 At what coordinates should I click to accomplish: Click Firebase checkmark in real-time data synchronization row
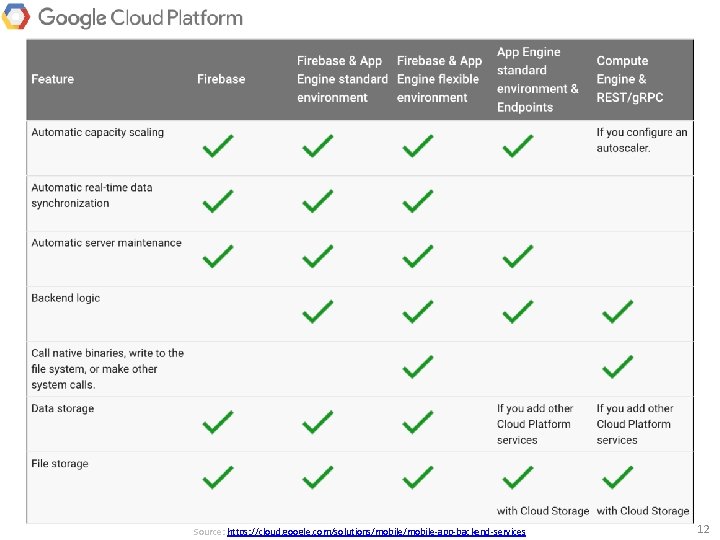pyautogui.click(x=218, y=201)
